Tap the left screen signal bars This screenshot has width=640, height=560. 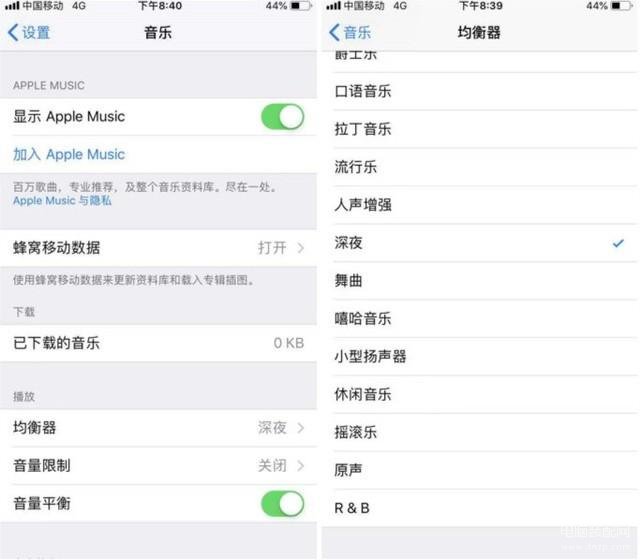[x=12, y=6]
